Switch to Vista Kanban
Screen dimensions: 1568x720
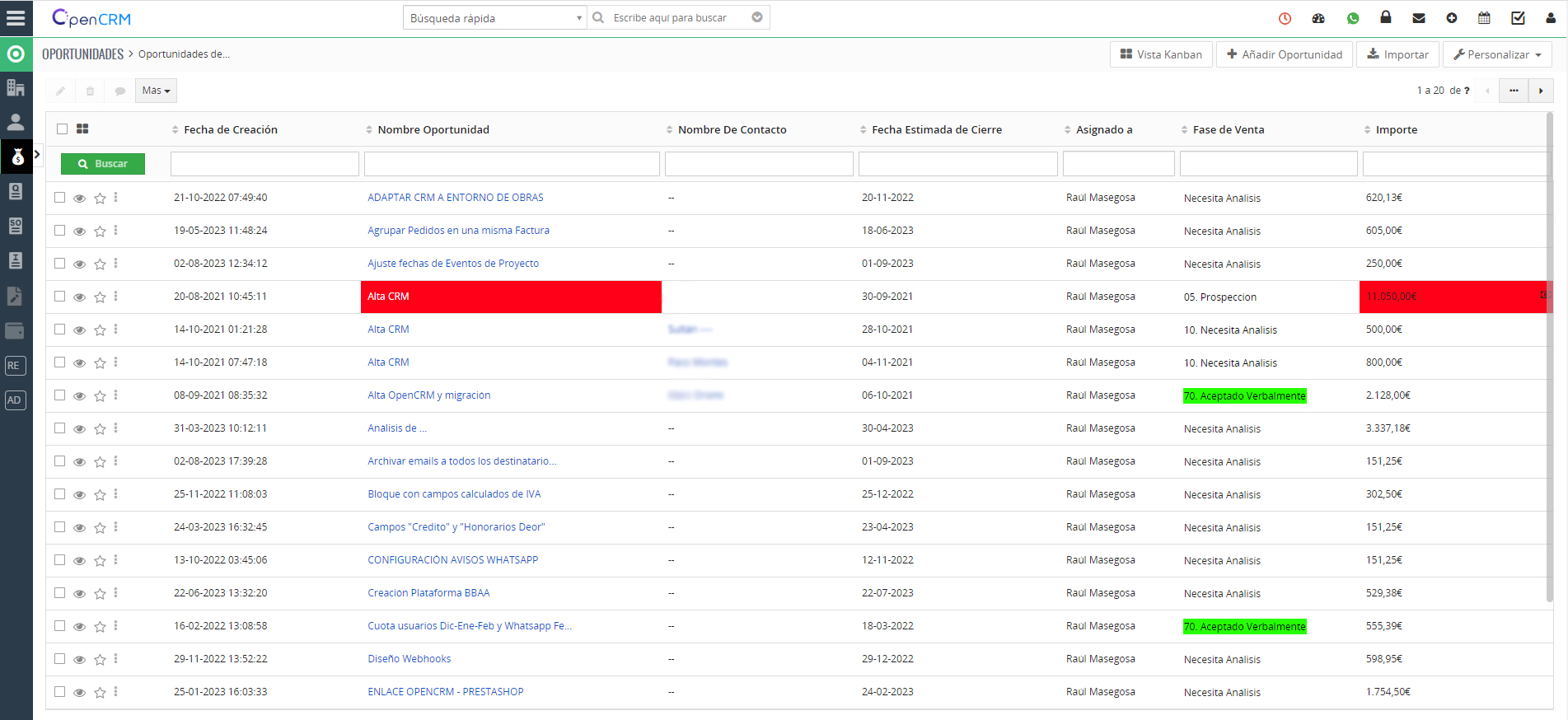[x=1161, y=54]
